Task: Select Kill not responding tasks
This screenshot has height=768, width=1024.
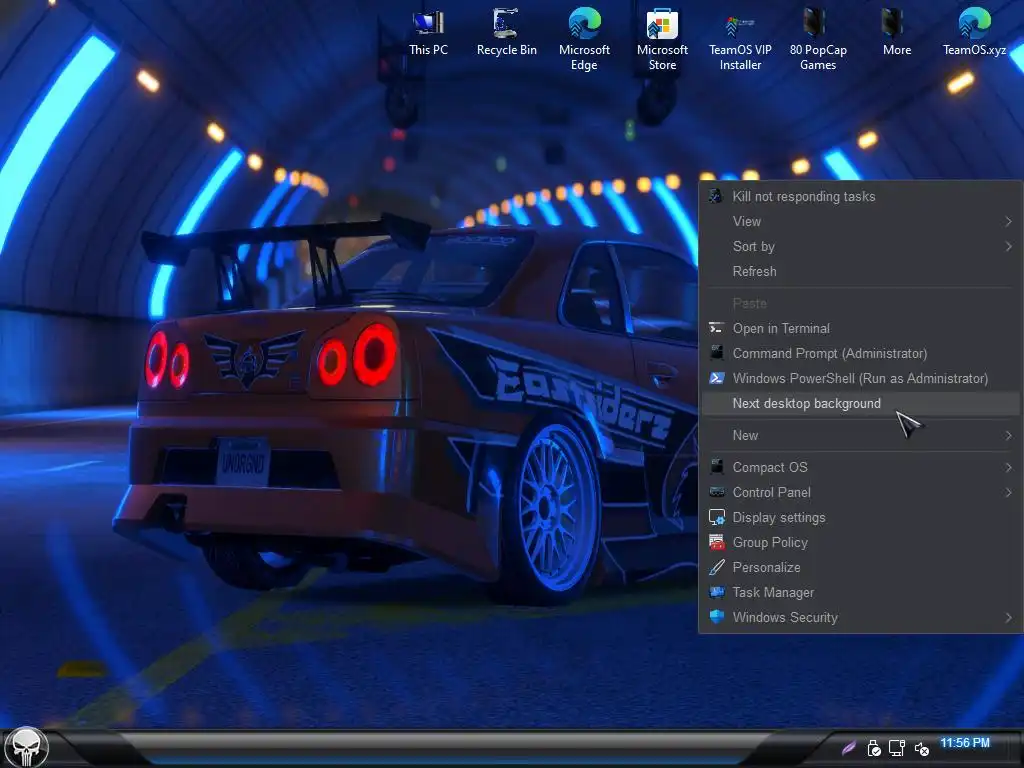Action: click(x=860, y=196)
